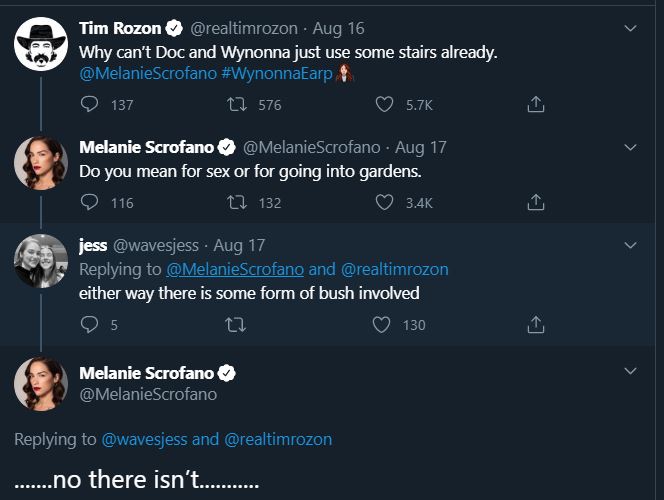This screenshot has width=664, height=500.
Task: View Tim Rozon's profile avatar
Action: [40, 44]
